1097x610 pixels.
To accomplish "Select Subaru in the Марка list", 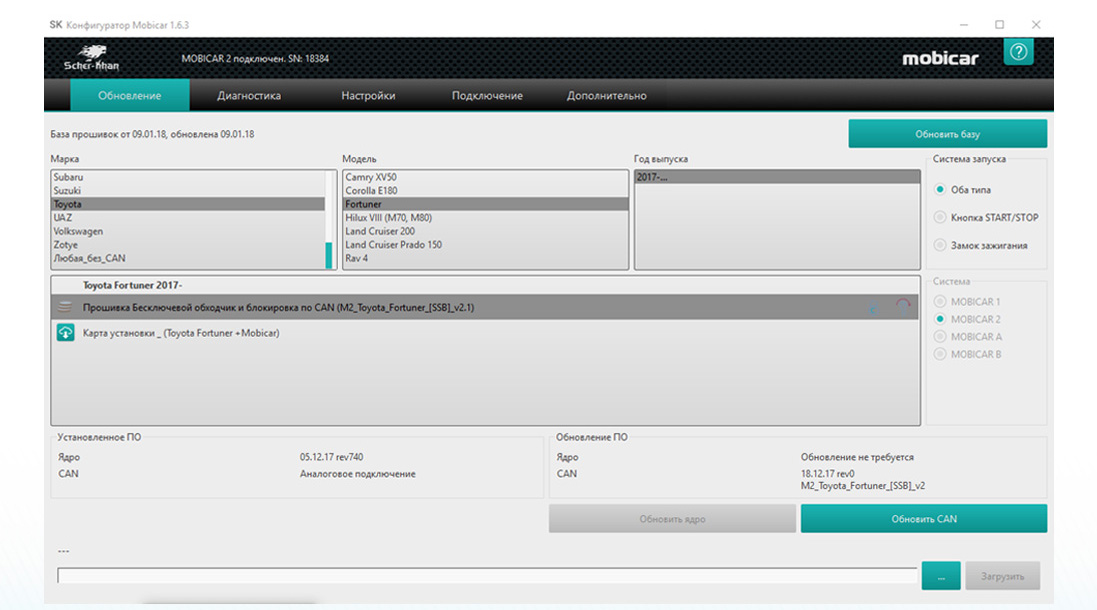I will (188, 177).
